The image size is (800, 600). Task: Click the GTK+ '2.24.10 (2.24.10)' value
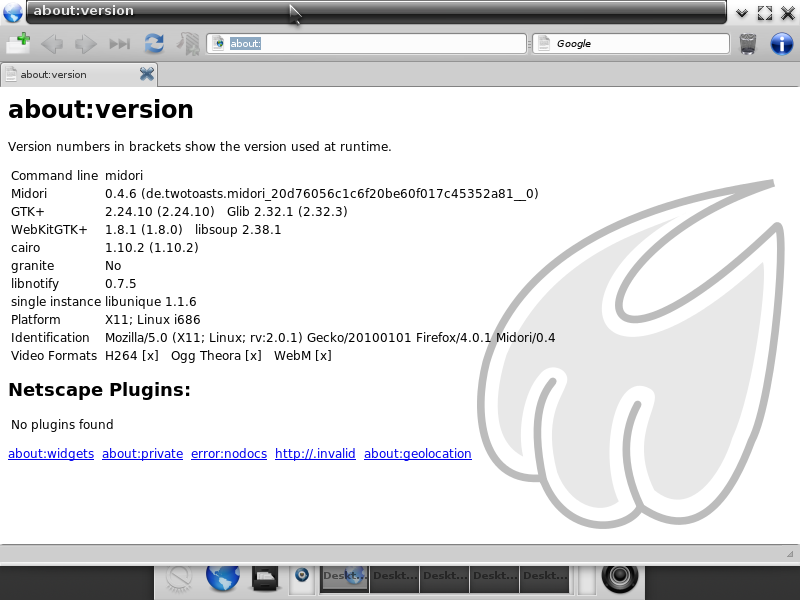160,212
